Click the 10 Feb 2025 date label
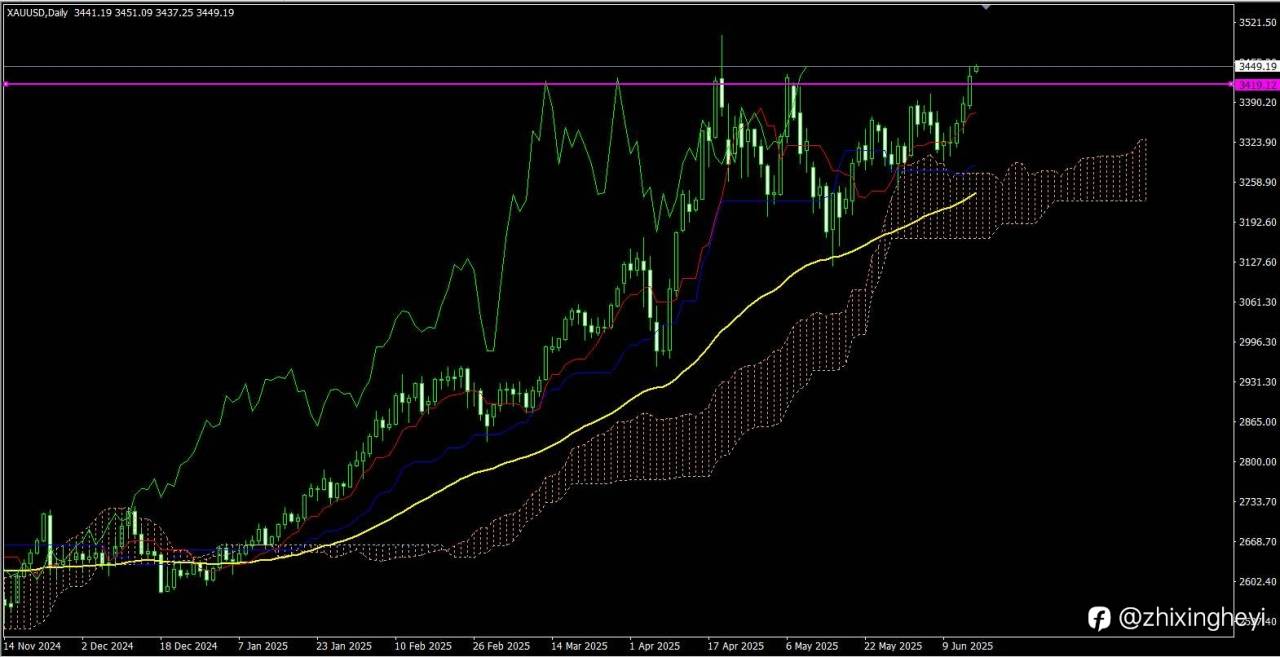Screen dimensions: 1280x657 [x=424, y=646]
